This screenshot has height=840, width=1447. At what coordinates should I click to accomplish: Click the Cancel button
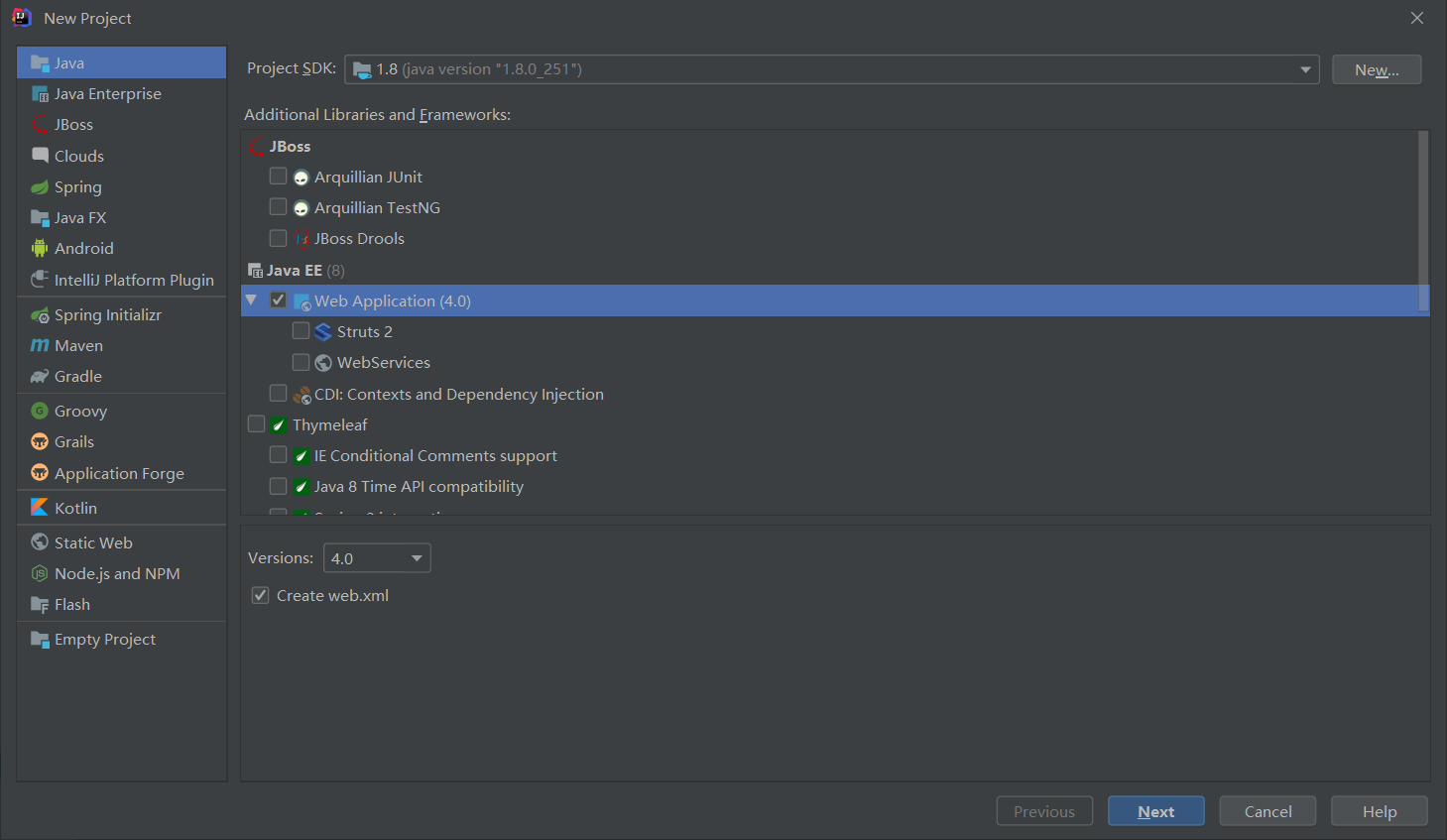[1268, 811]
